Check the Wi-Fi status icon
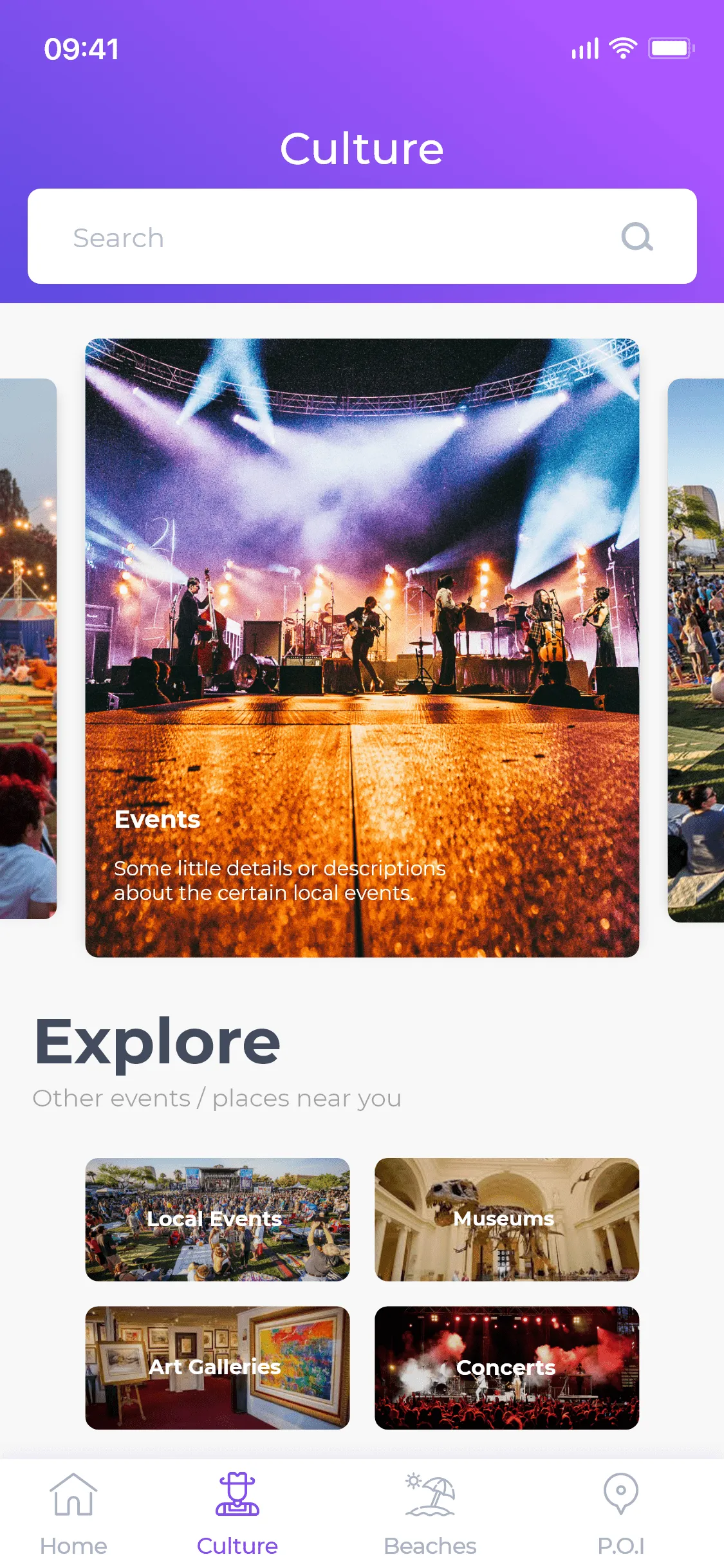 click(623, 48)
